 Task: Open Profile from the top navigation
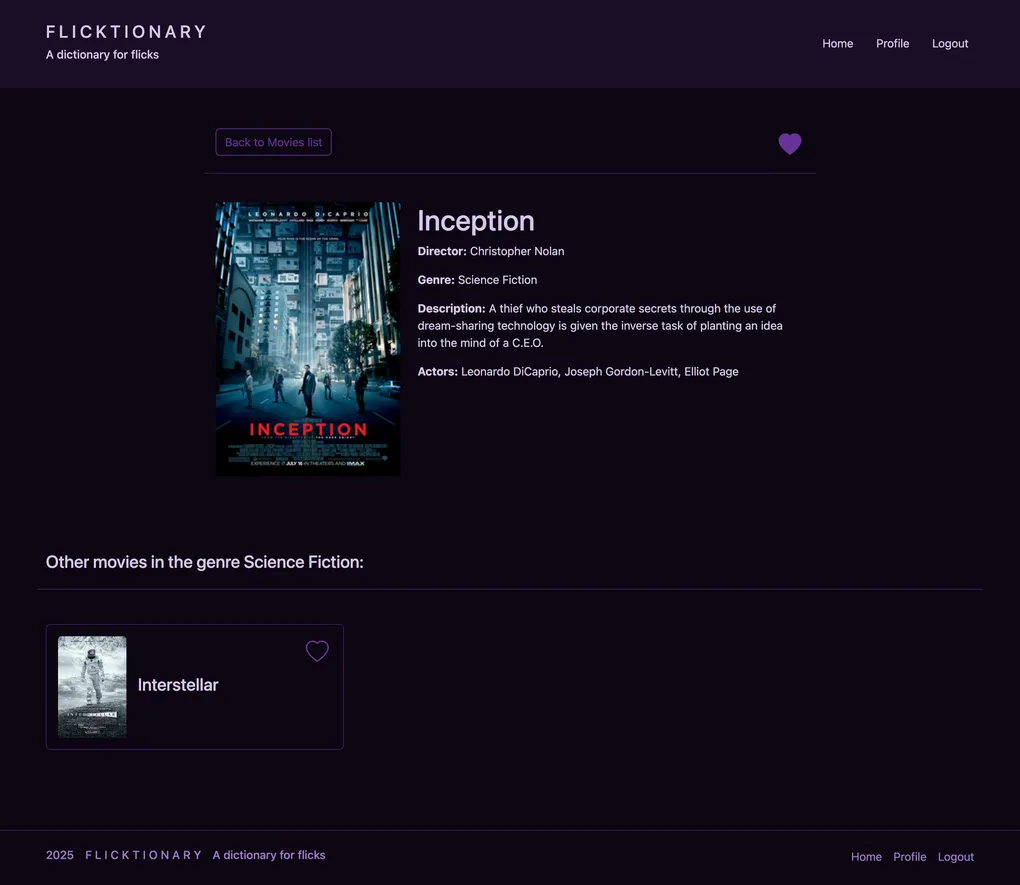[x=892, y=43]
